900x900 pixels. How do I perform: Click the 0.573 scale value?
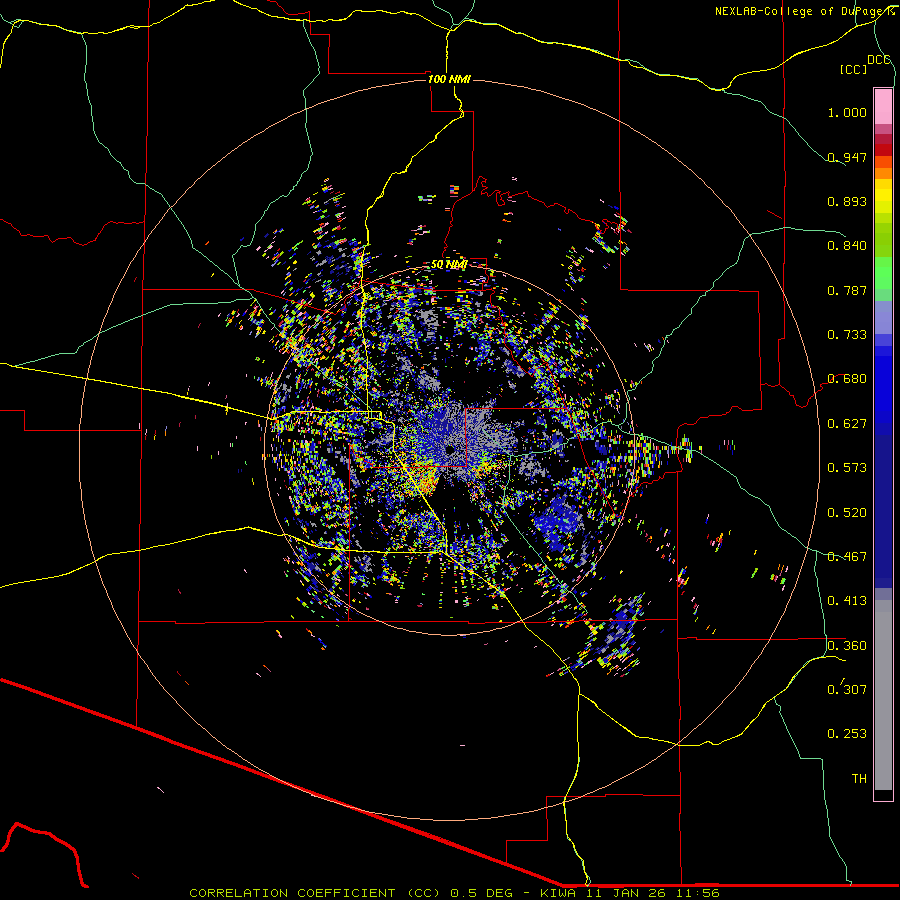coord(847,468)
